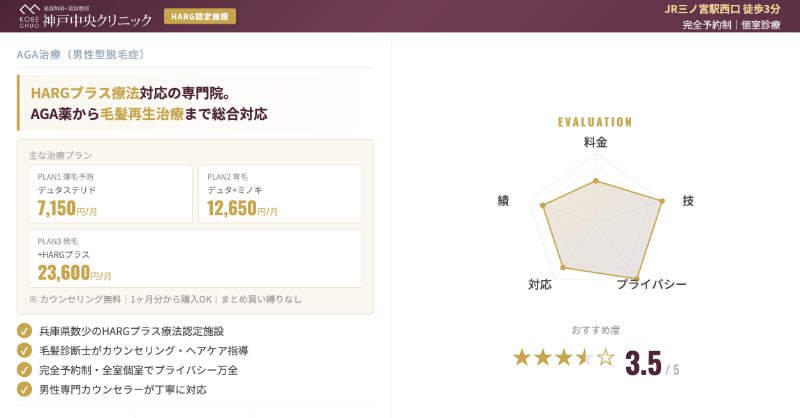Click the 対応 label on radar chart

pos(540,285)
